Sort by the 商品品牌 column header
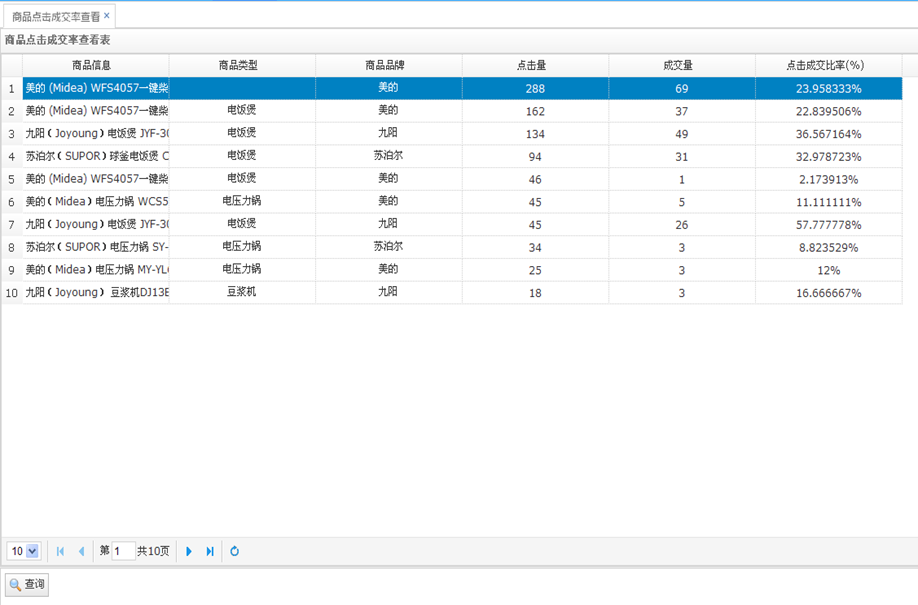The width and height of the screenshot is (918, 605). coord(389,65)
